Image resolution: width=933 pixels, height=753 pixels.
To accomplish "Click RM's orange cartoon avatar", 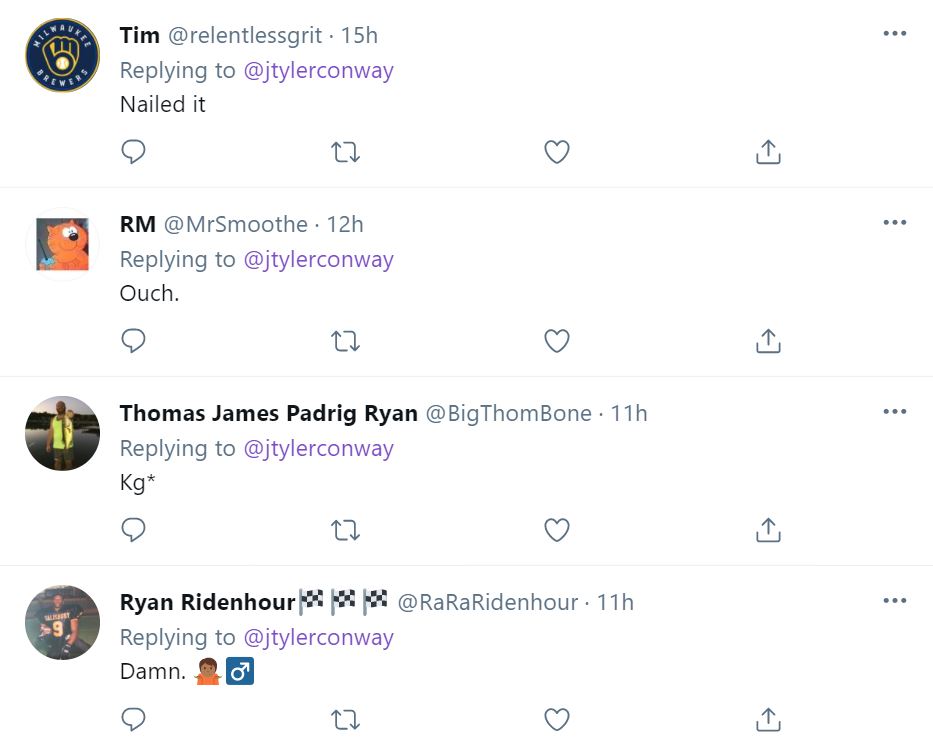I will [62, 244].
